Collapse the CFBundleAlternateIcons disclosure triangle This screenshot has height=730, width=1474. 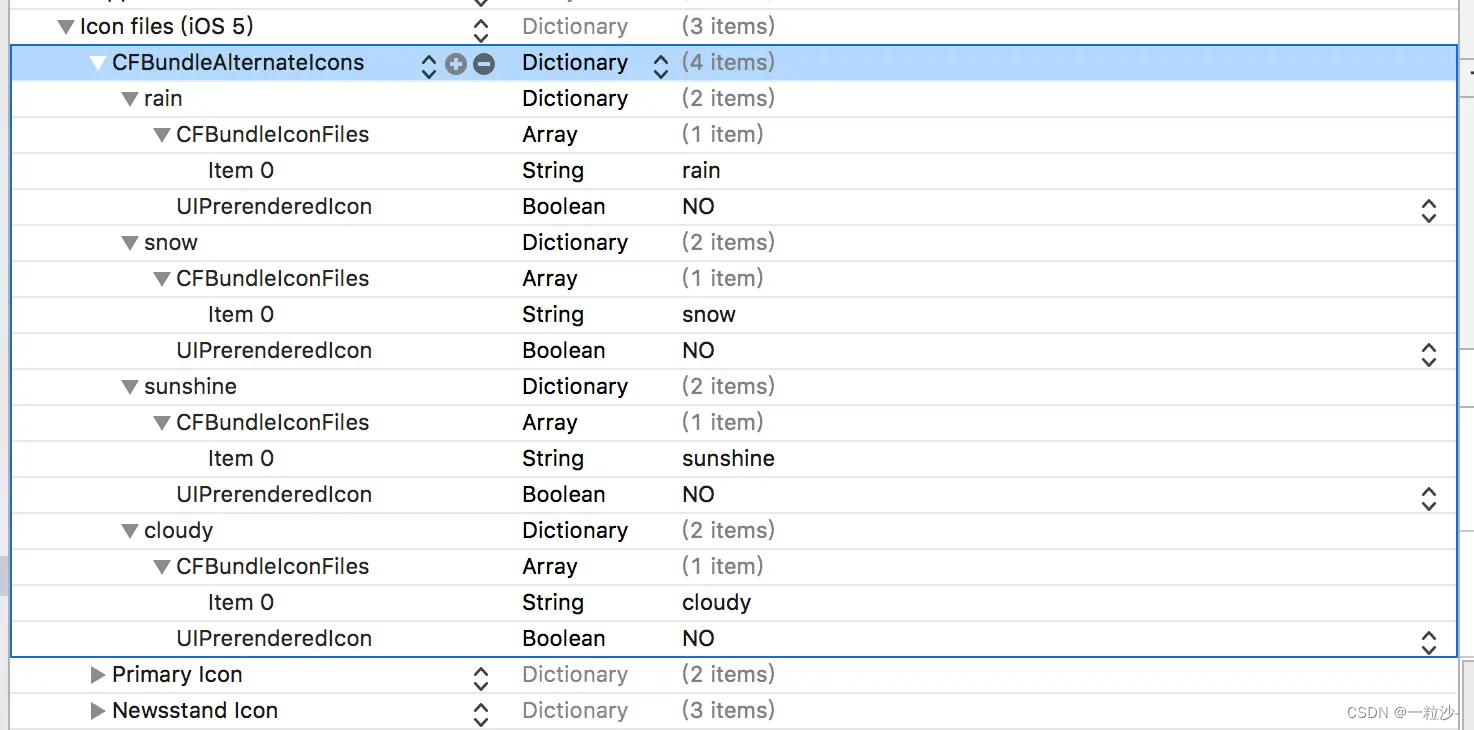click(98, 63)
